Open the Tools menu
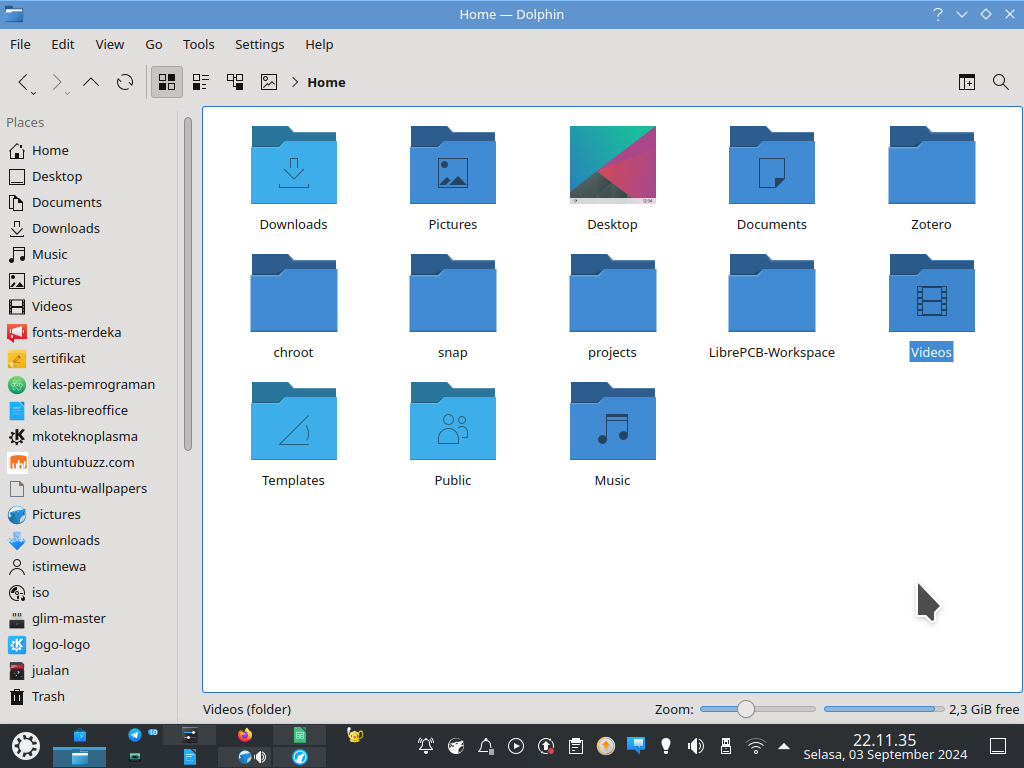The height and width of the screenshot is (768, 1024). pyautogui.click(x=199, y=44)
